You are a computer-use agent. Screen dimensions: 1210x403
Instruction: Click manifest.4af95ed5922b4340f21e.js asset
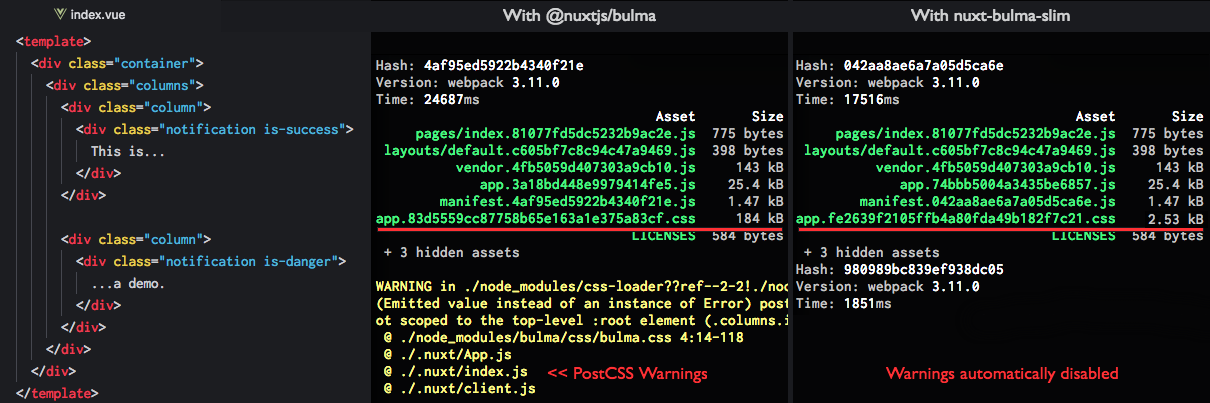tap(567, 201)
